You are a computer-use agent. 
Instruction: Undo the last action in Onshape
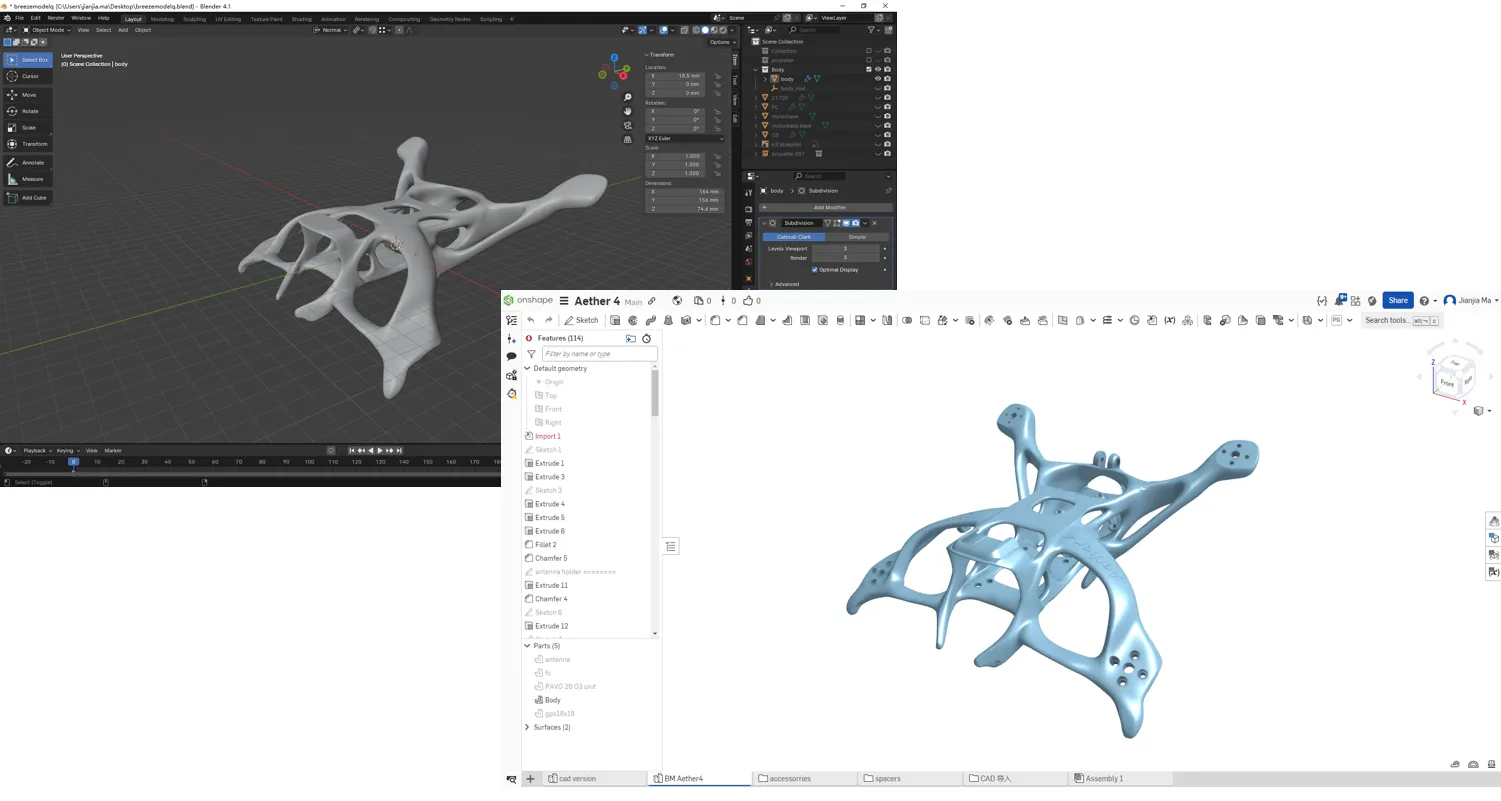coord(531,320)
